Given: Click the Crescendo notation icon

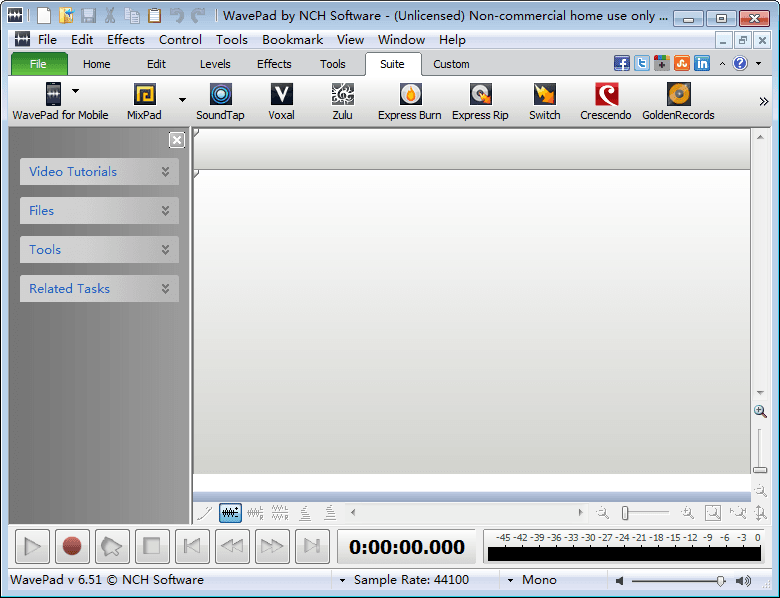Looking at the screenshot, I should [x=606, y=101].
